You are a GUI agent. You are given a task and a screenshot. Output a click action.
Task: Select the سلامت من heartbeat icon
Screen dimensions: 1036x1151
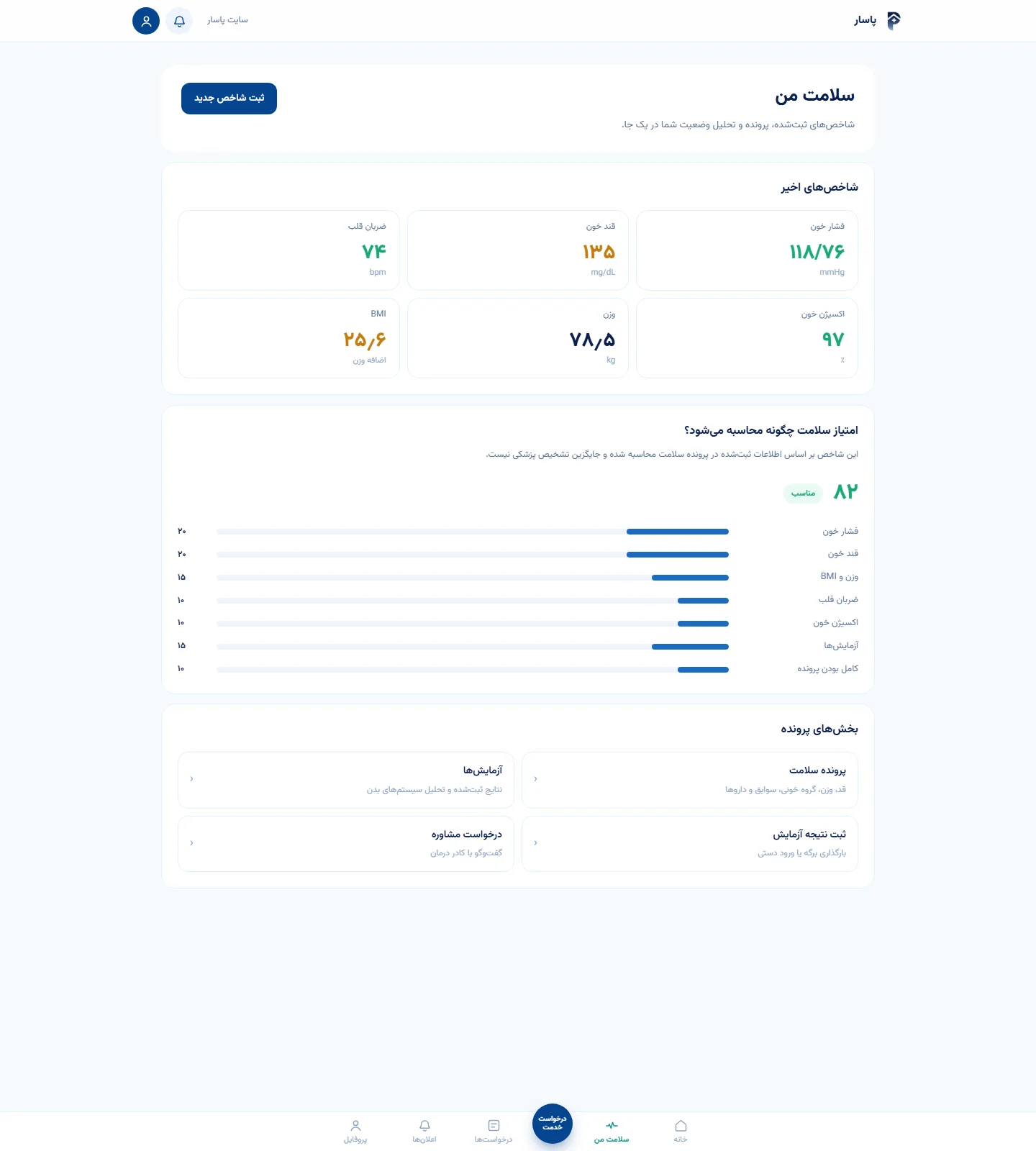(612, 1126)
